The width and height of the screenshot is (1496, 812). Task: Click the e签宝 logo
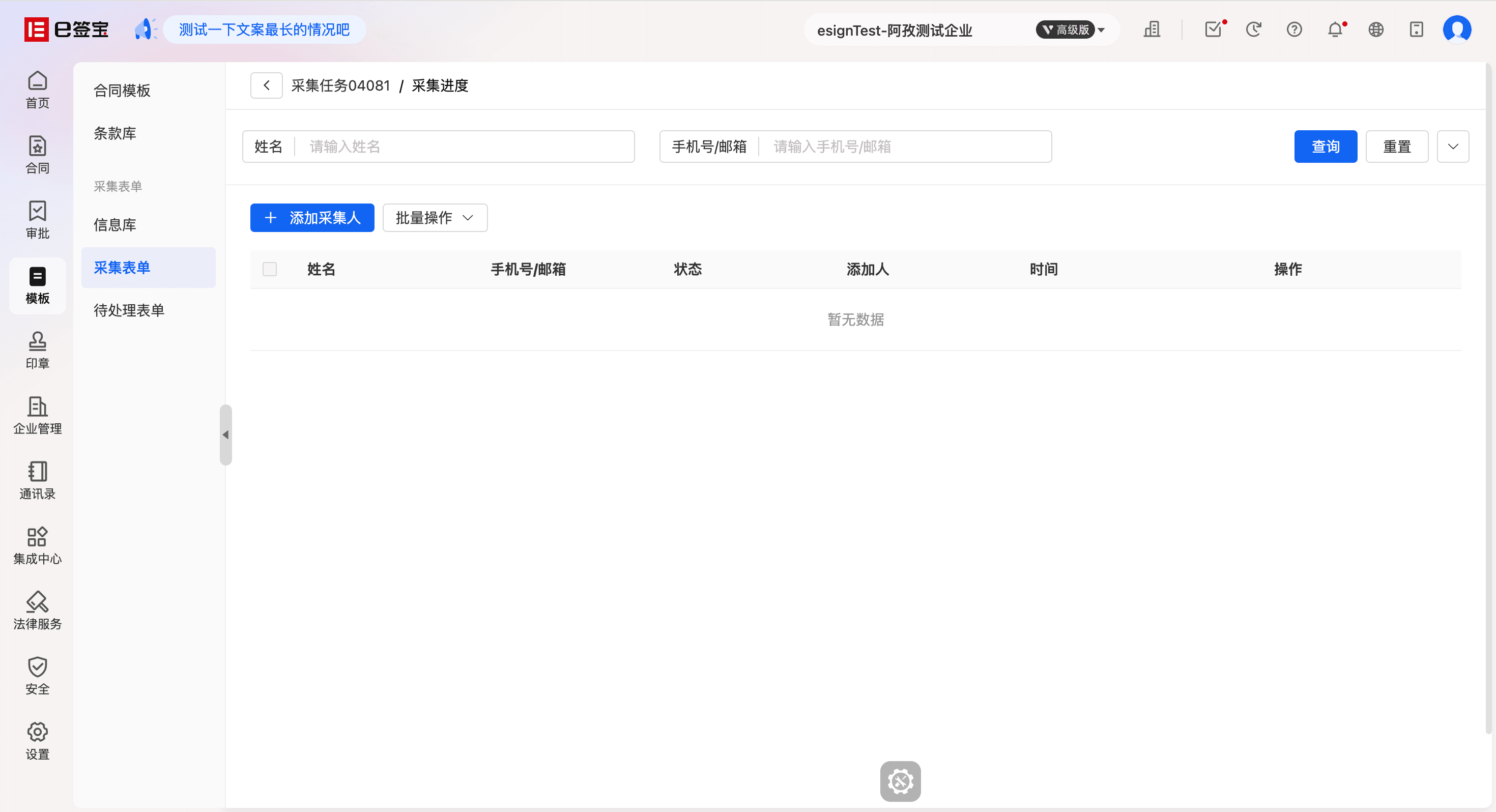click(66, 30)
